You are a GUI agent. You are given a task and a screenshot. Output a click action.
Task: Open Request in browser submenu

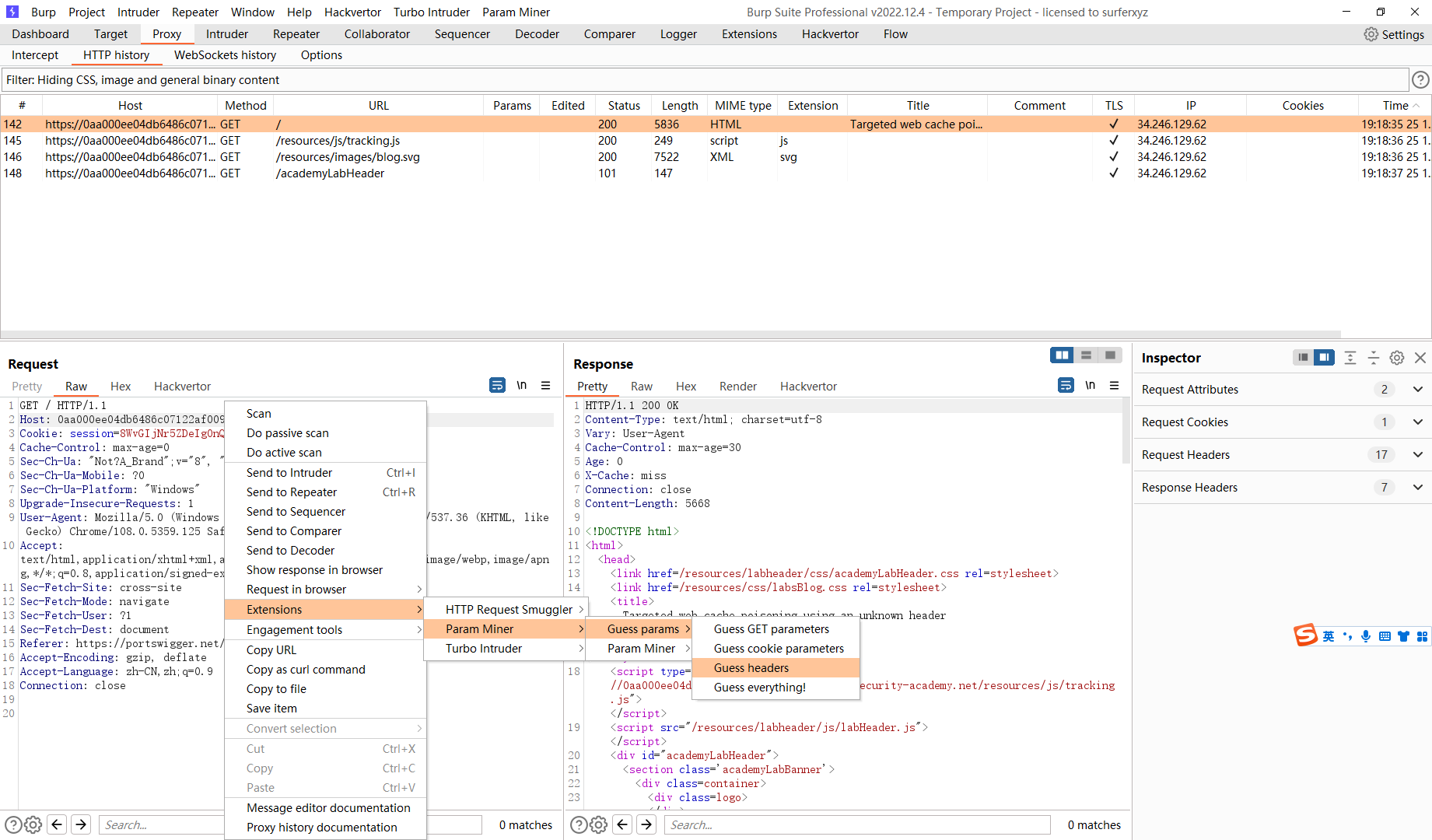point(325,590)
